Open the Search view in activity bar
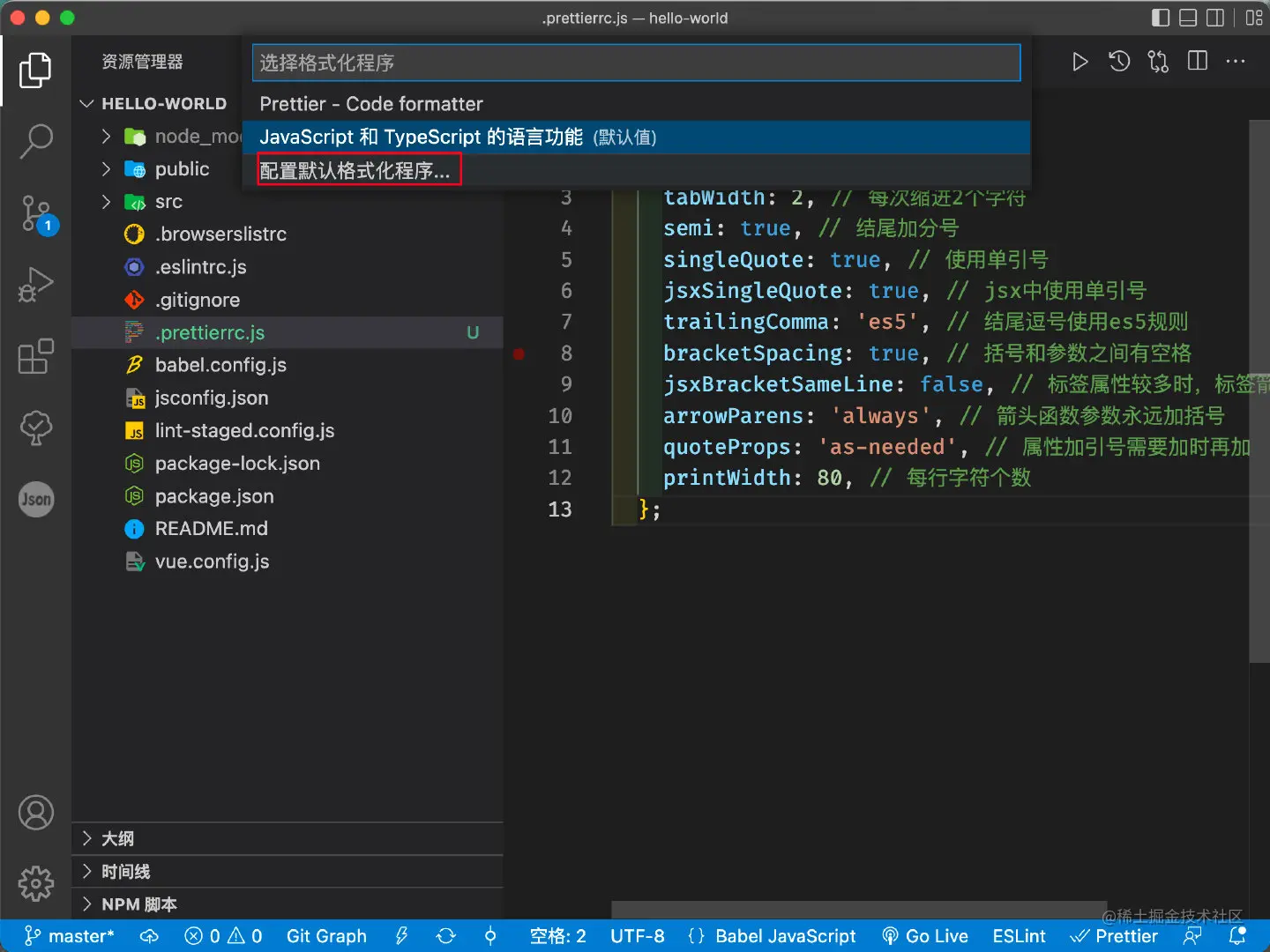Image resolution: width=1270 pixels, height=952 pixels. point(35,141)
